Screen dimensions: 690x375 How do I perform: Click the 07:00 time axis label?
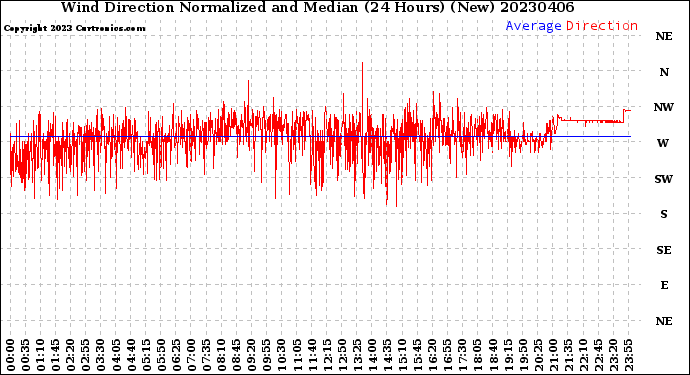(191, 355)
